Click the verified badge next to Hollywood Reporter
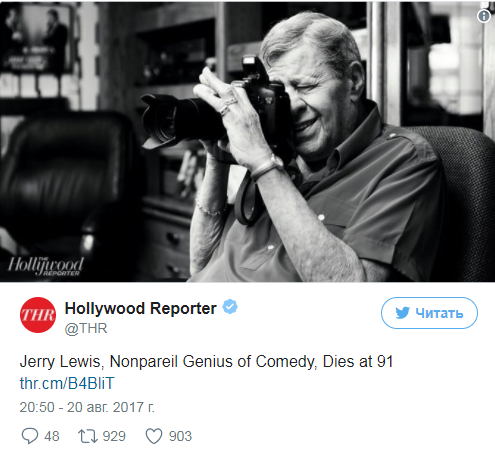Image resolution: width=495 pixels, height=458 pixels. 230,307
